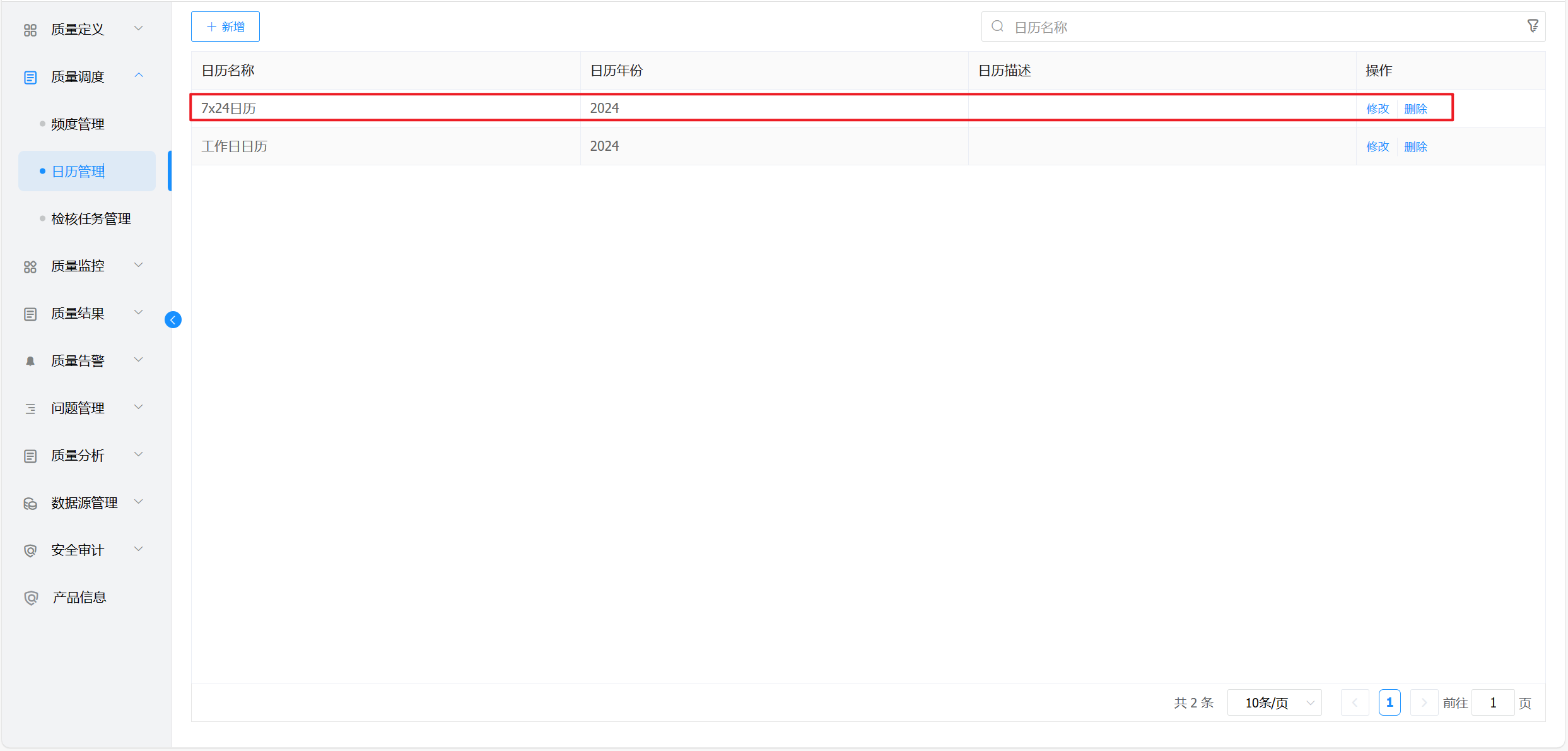The image size is (1568, 751).
Task: Click the 质量监控 grid icon
Action: pos(30,267)
